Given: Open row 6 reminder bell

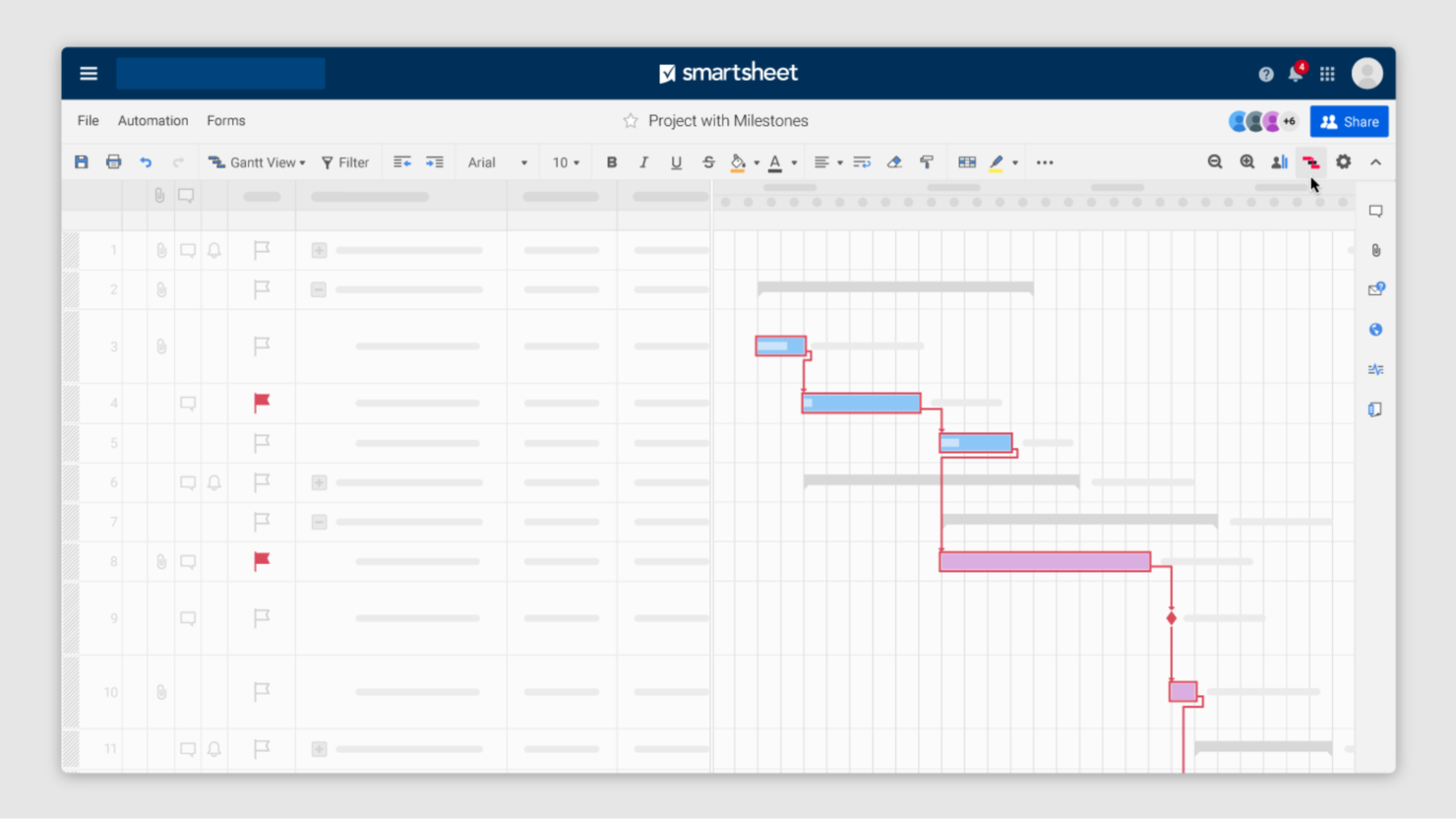Looking at the screenshot, I should point(213,482).
